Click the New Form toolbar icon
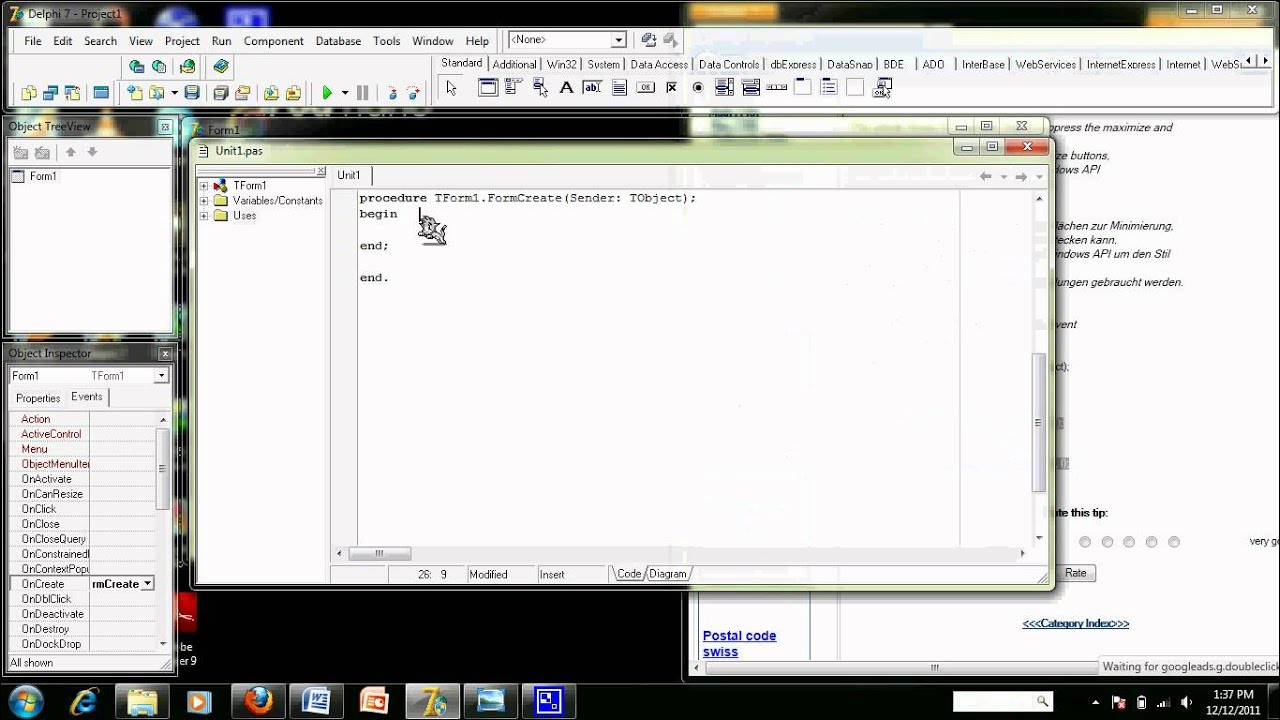This screenshot has height=720, width=1280. tap(100, 93)
